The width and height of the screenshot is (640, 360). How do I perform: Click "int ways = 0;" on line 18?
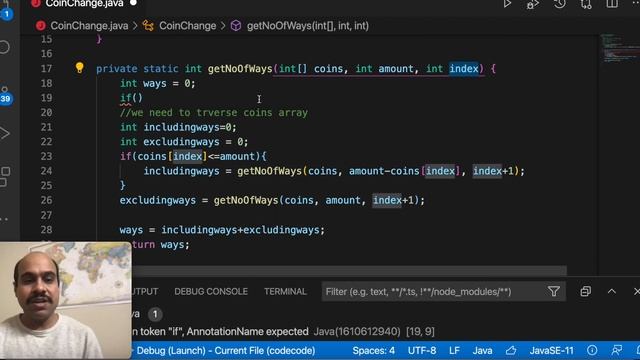pyautogui.click(x=158, y=83)
